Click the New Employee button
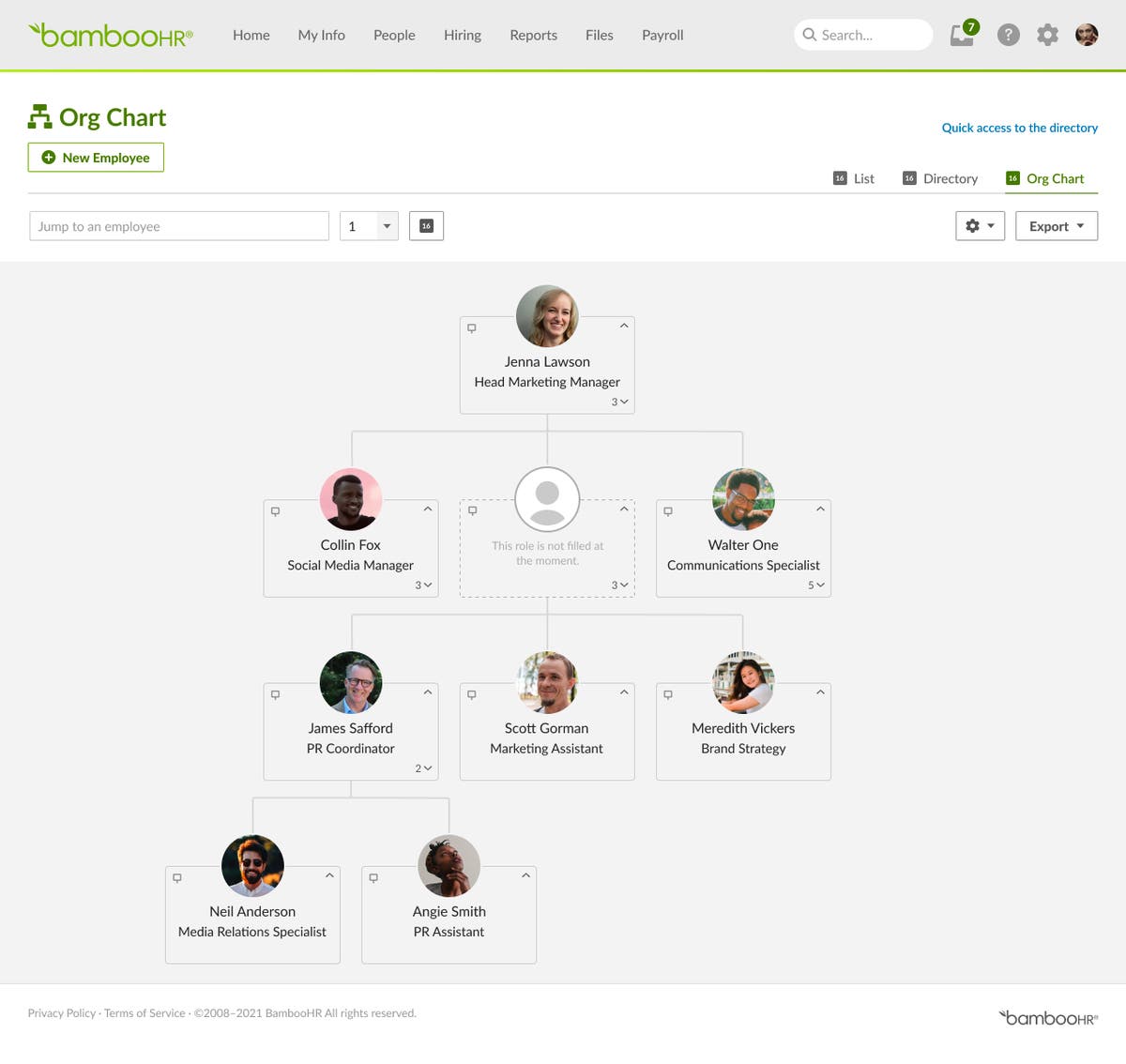The height and width of the screenshot is (1064, 1126). click(x=95, y=157)
